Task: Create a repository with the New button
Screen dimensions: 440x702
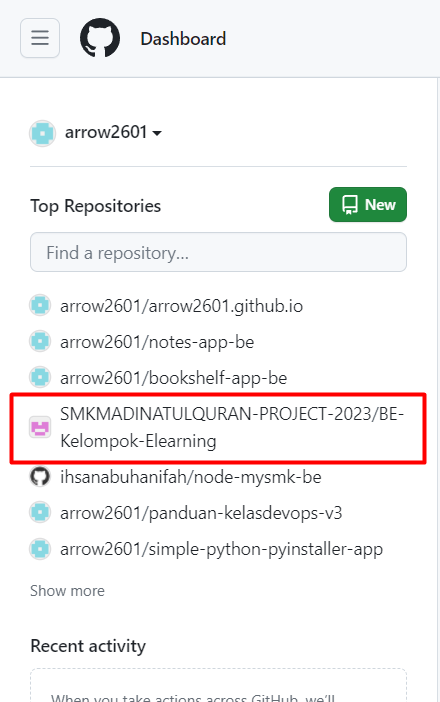Action: click(x=368, y=205)
